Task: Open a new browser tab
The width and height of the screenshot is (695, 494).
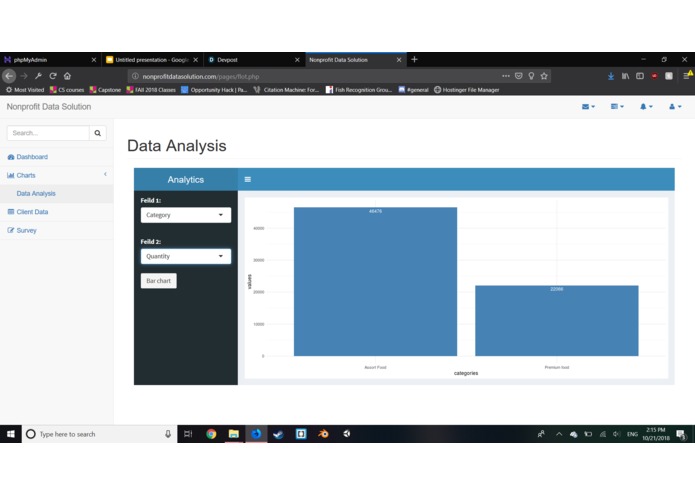Action: point(414,59)
